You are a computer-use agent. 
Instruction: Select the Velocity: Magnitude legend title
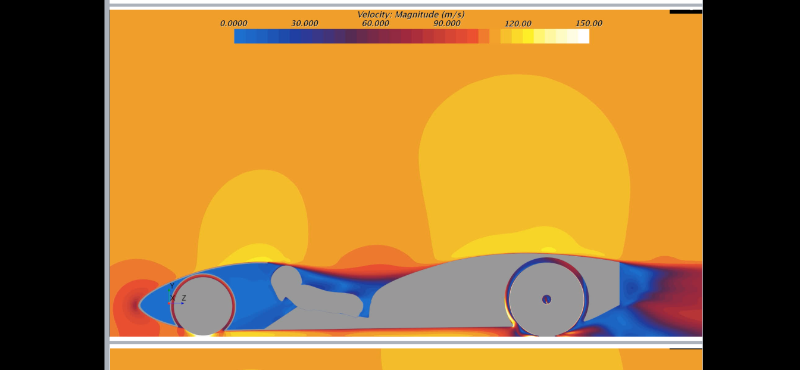point(411,14)
